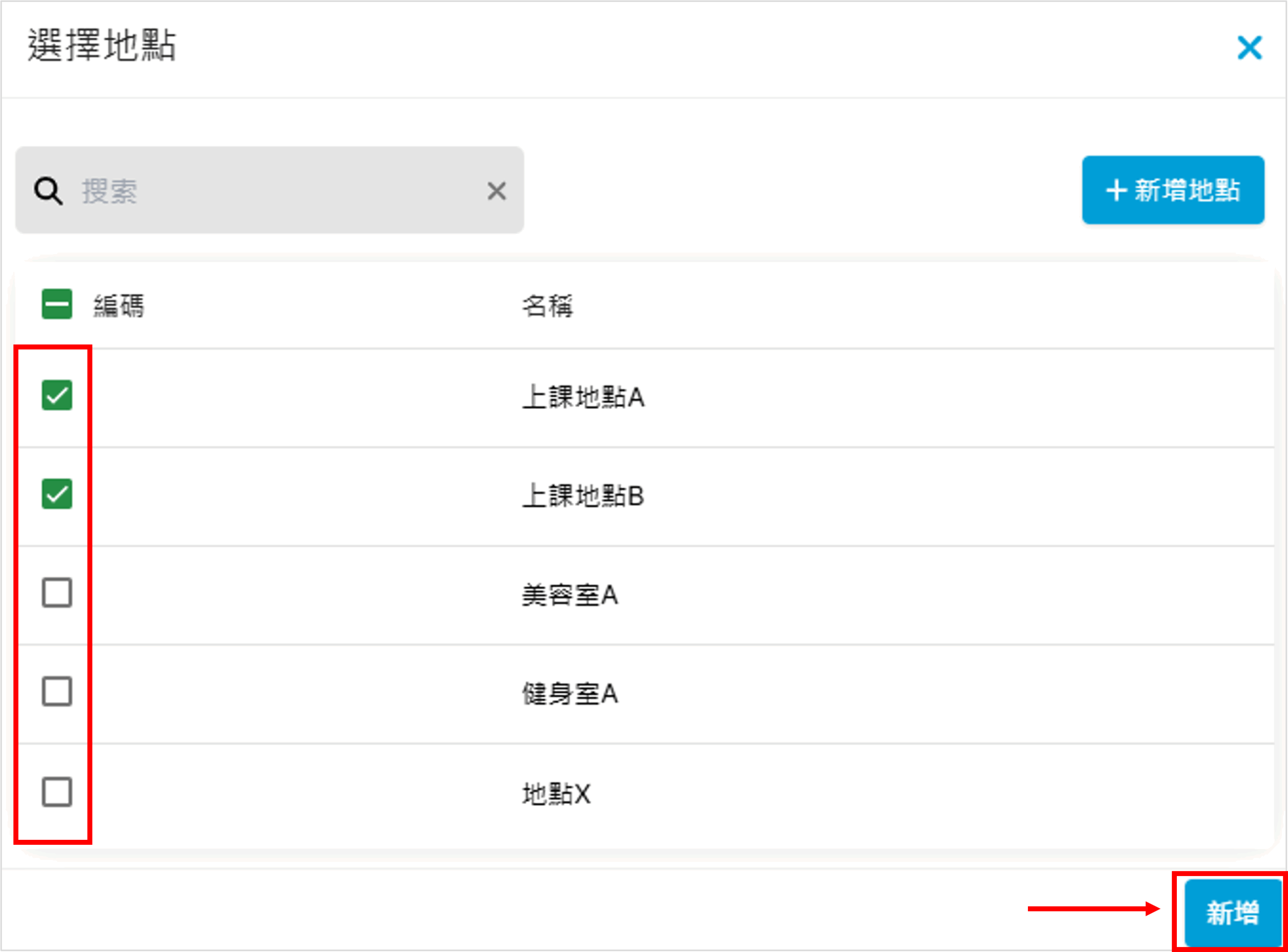
Task: Select the 上課地點A row name
Action: [583, 397]
